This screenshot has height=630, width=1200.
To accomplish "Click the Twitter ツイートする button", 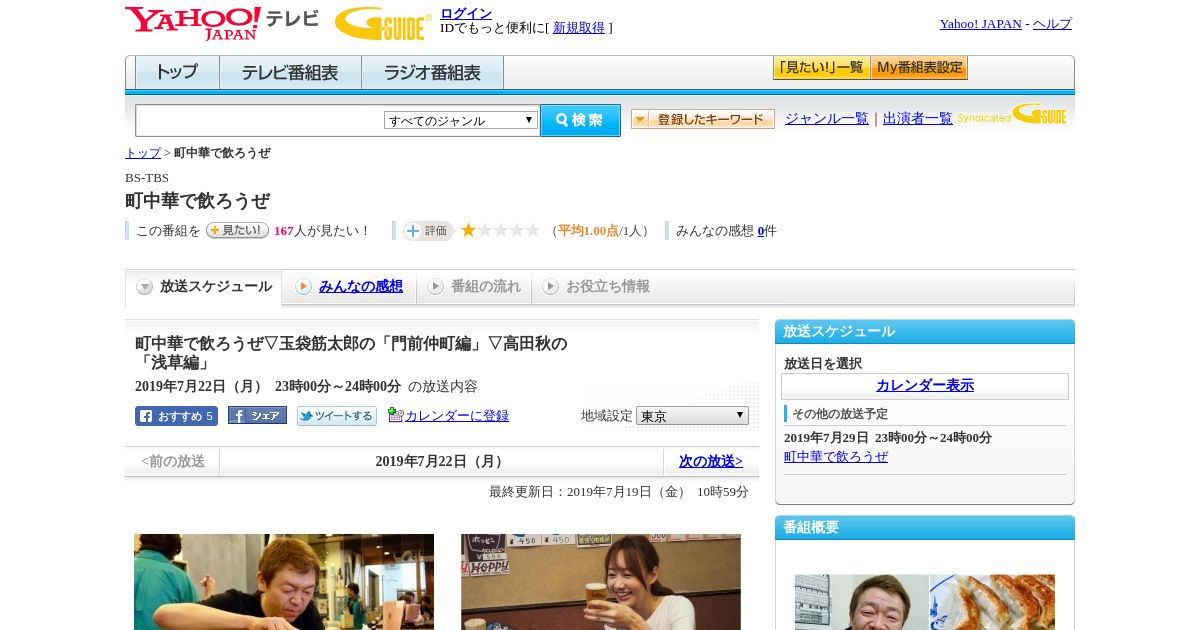I will coord(337,416).
